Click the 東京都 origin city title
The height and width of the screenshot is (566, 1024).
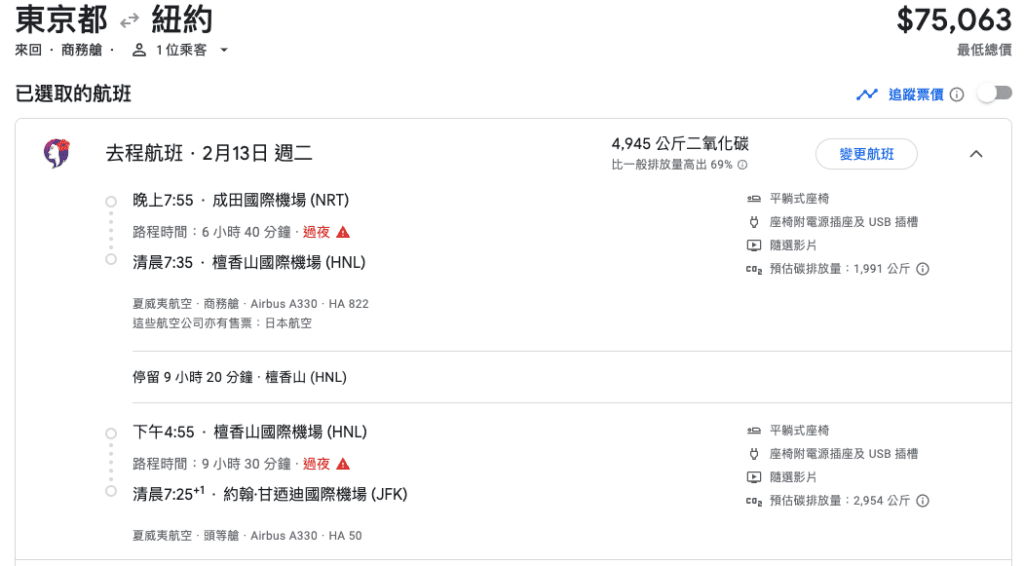pyautogui.click(x=61, y=20)
